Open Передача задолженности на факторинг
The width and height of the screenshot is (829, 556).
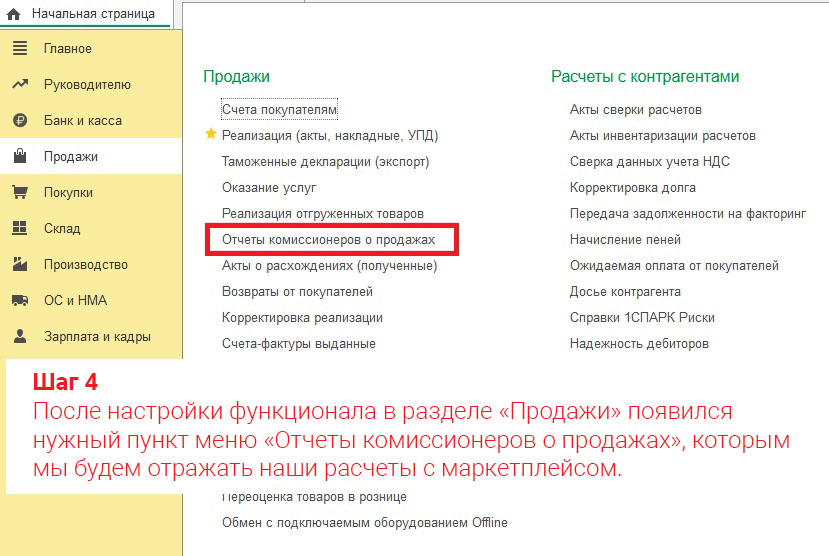(x=688, y=214)
